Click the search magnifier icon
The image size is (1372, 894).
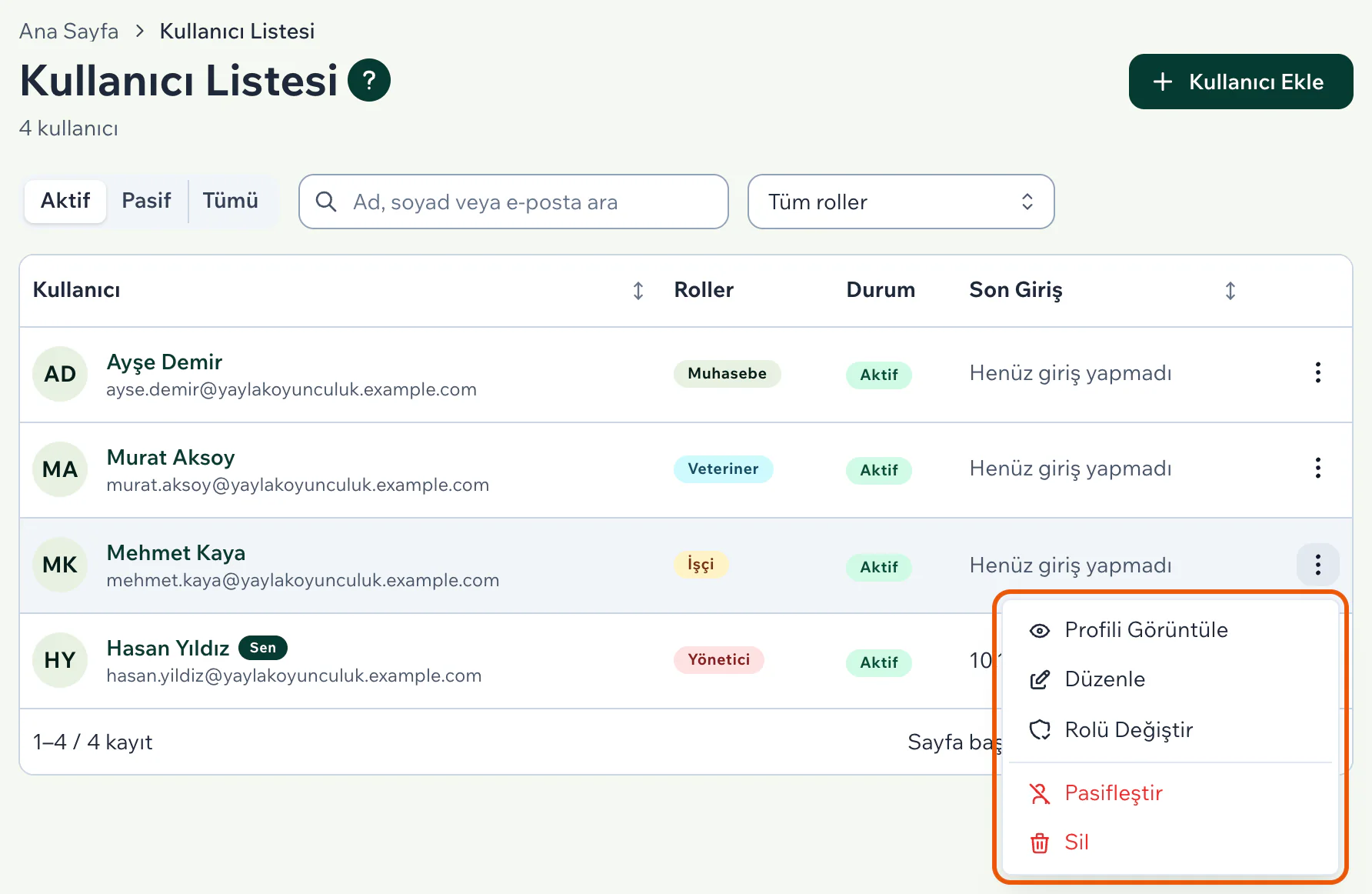[326, 202]
